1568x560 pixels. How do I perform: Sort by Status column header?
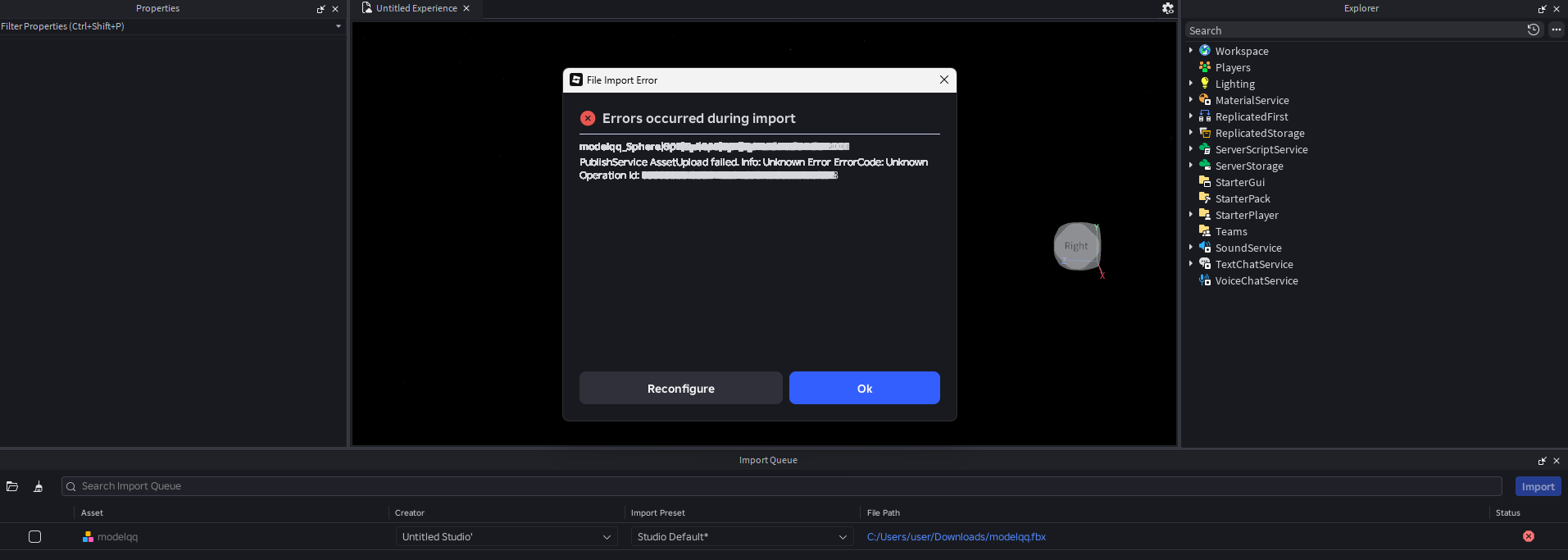(x=1508, y=513)
